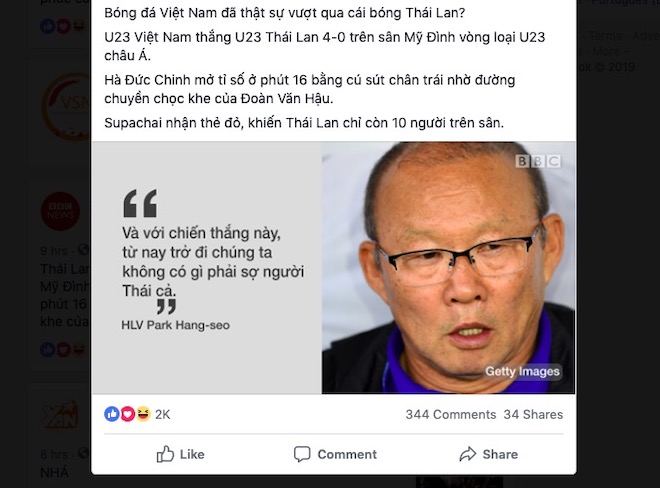Viewport: 660px width, 488px height.
Task: Click the Comment speech bubble icon
Action: coord(302,454)
